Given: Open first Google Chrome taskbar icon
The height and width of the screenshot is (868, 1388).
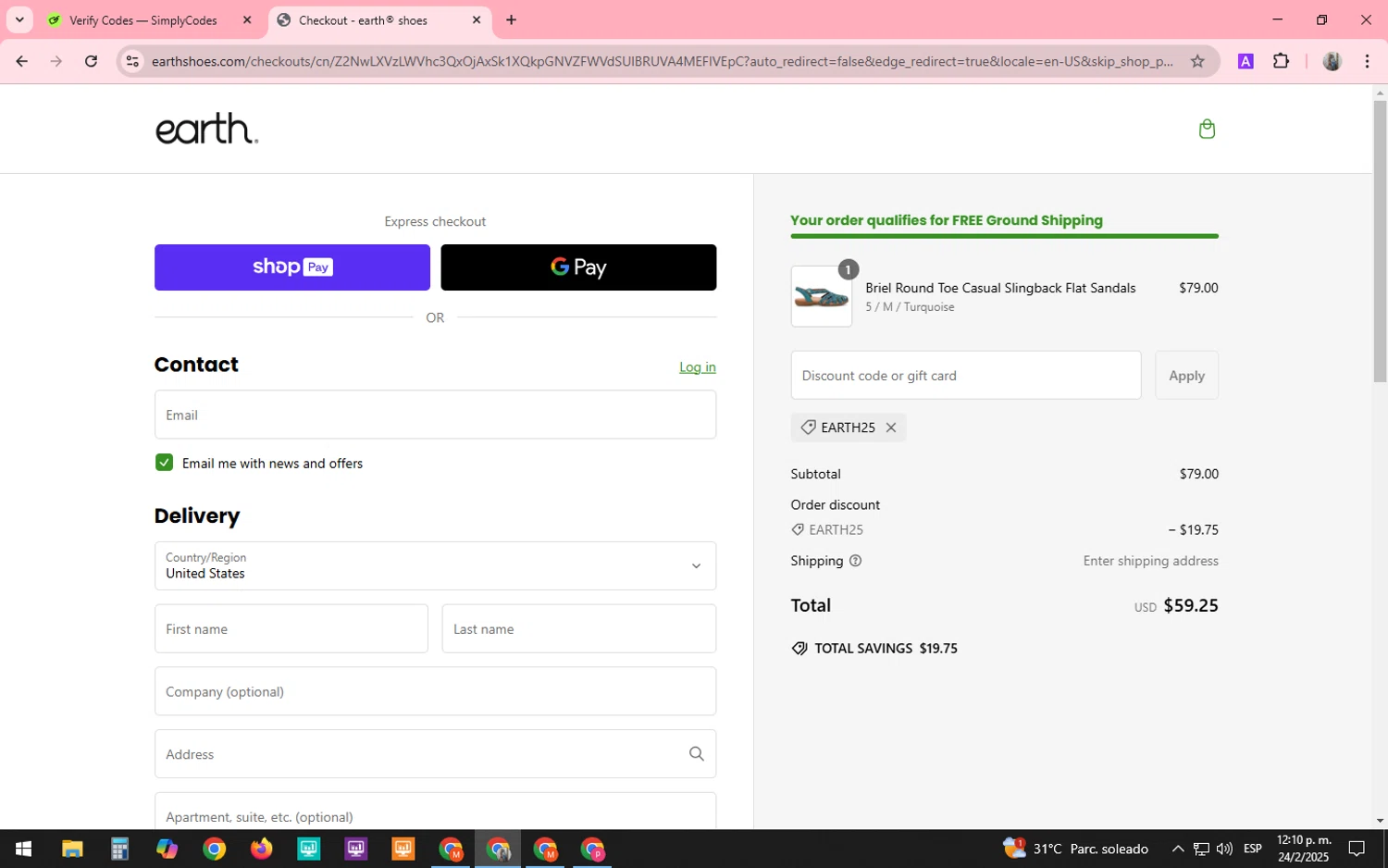Looking at the screenshot, I should [x=214, y=849].
